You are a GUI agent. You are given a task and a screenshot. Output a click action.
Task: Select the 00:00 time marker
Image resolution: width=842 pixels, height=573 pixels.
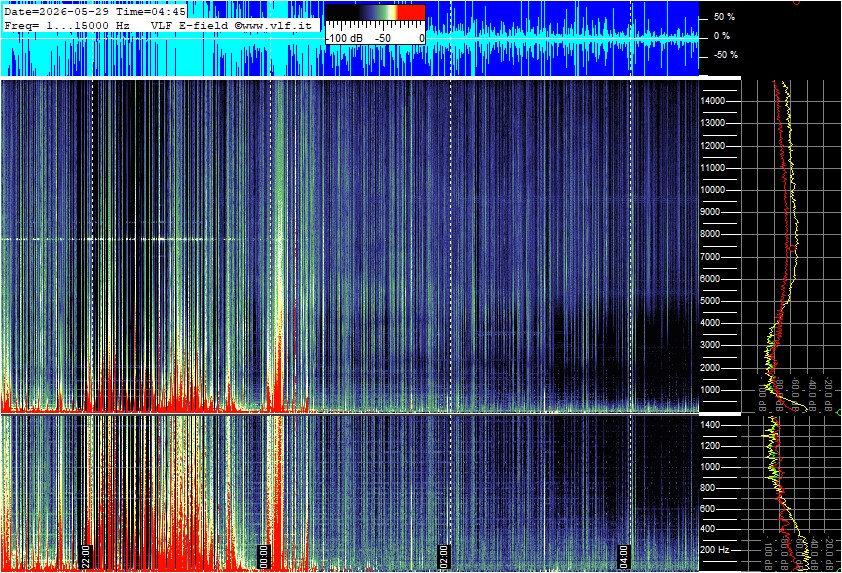coord(263,556)
